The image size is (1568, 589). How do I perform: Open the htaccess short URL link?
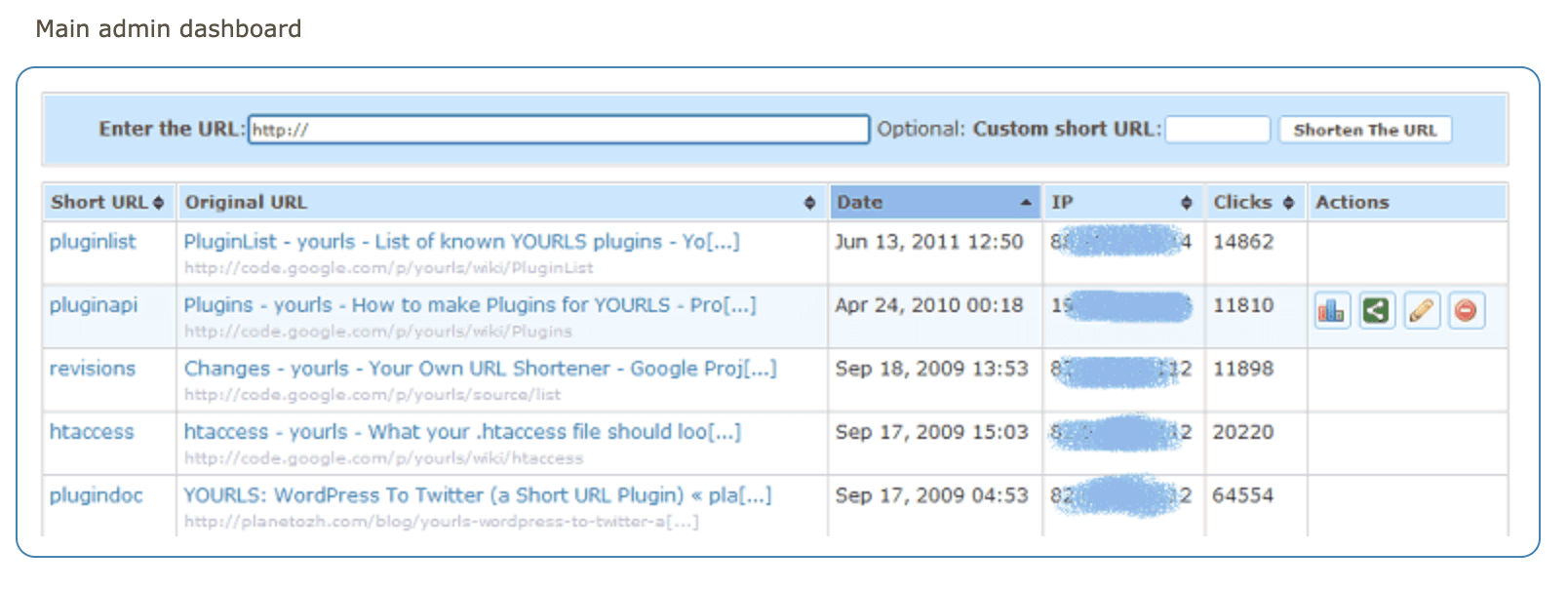click(92, 432)
